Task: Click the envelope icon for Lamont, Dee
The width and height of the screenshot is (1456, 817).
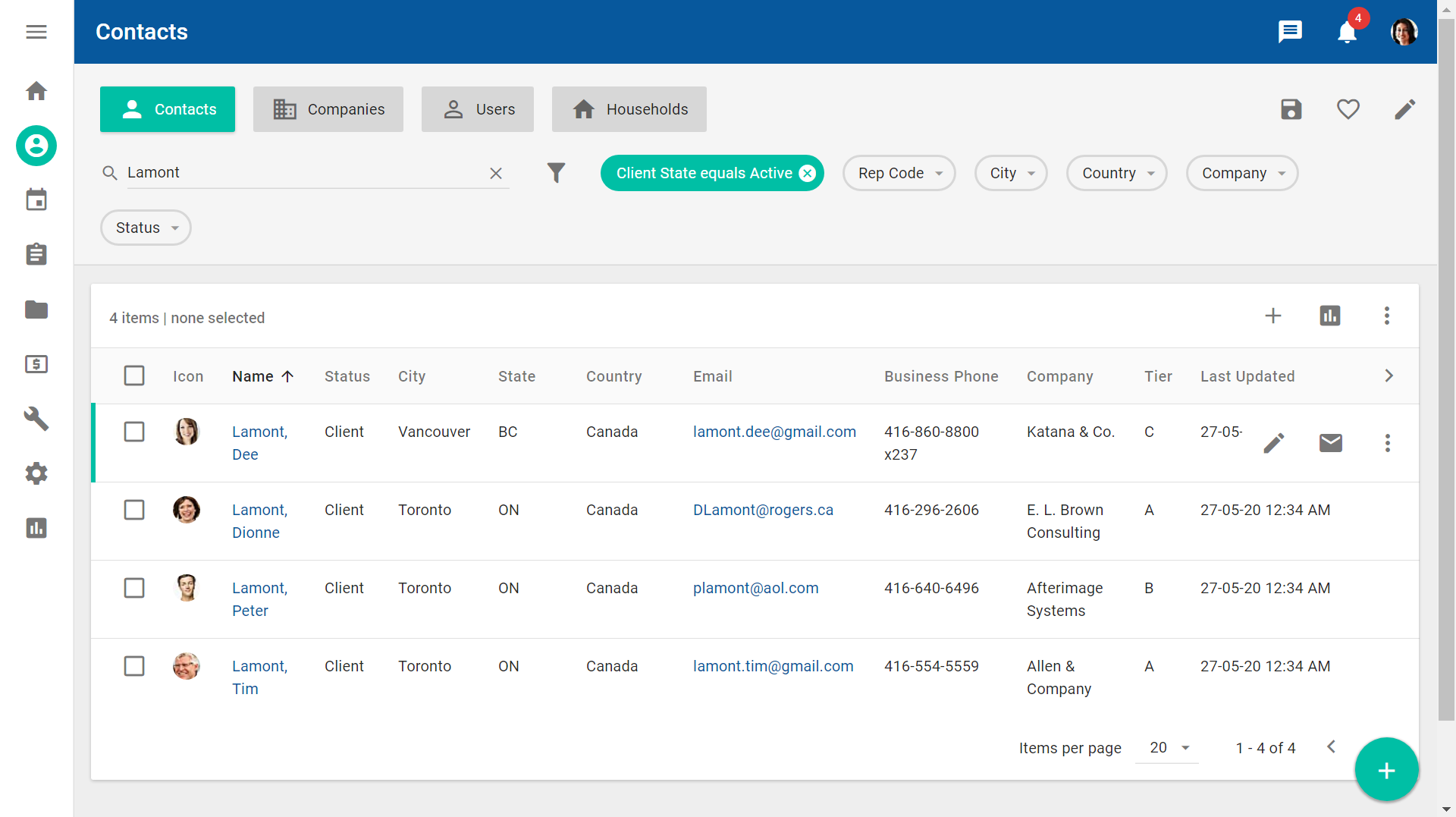Action: (1330, 443)
